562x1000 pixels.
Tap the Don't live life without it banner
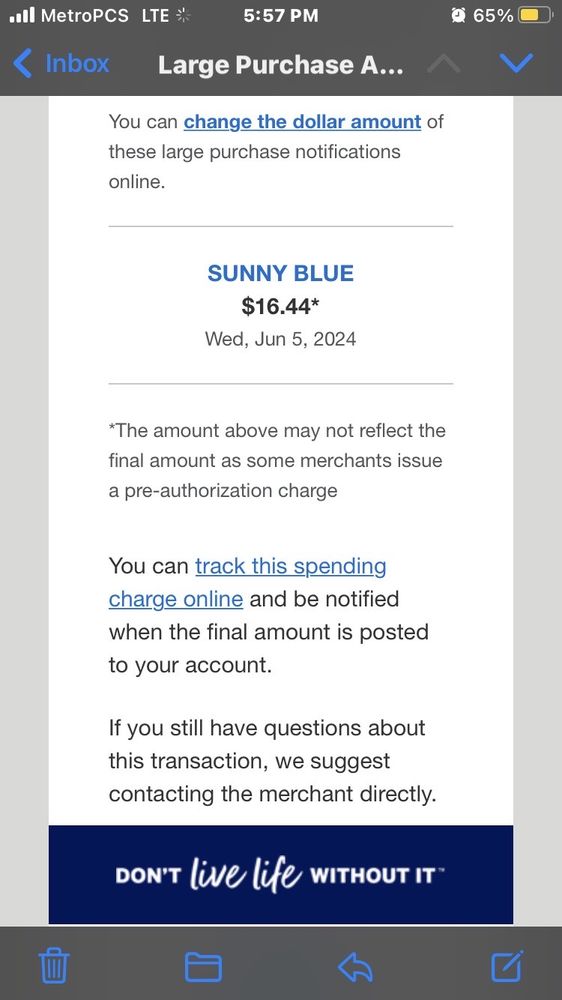[281, 874]
